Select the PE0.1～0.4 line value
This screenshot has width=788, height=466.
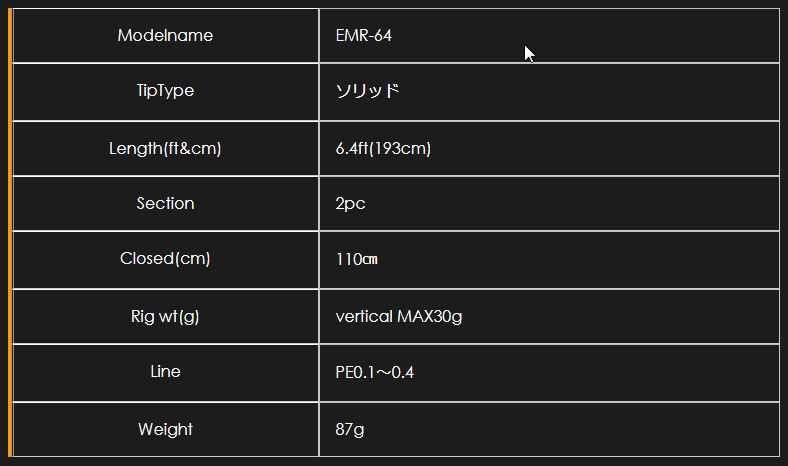374,372
